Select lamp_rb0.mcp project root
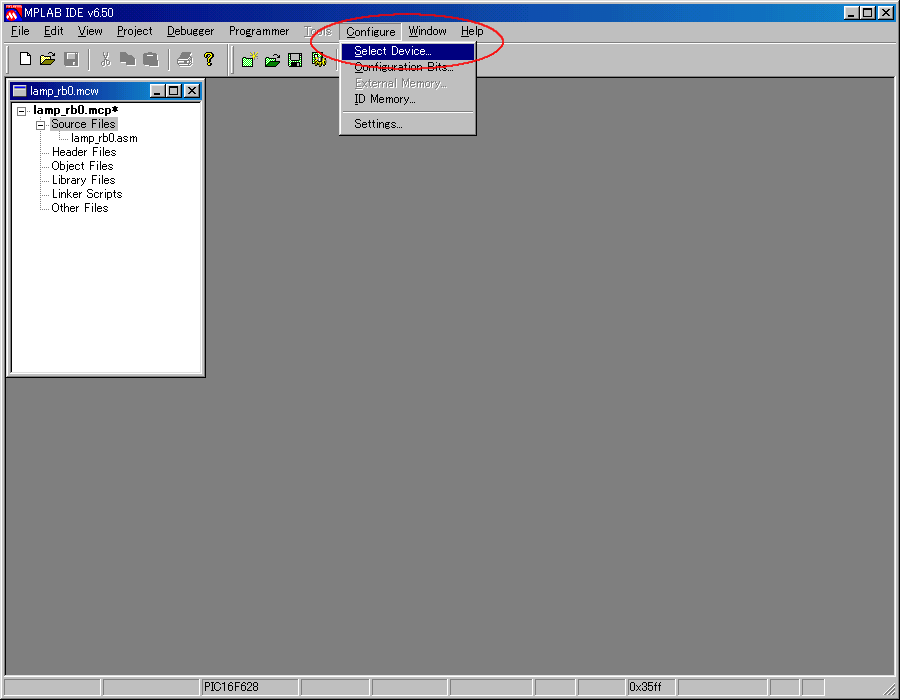The width and height of the screenshot is (900, 700). tap(75, 110)
